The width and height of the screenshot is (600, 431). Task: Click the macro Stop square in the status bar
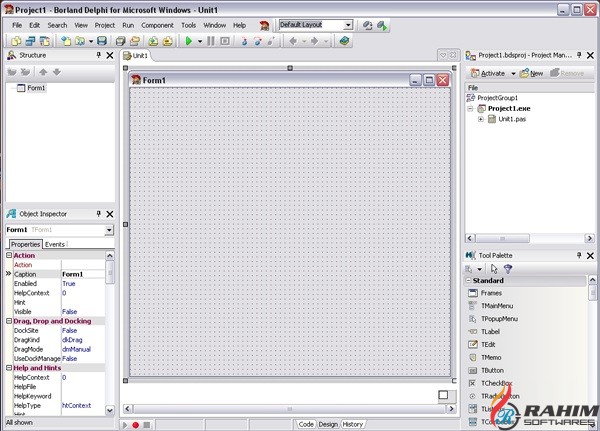click(147, 425)
